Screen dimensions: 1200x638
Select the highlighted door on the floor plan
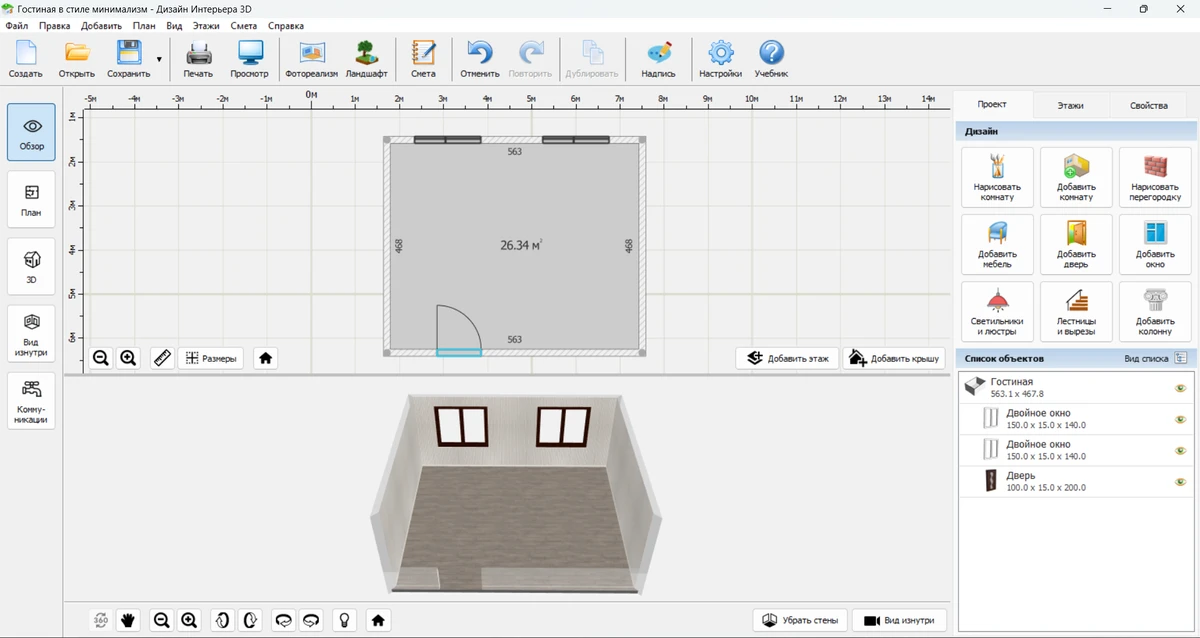tap(459, 352)
